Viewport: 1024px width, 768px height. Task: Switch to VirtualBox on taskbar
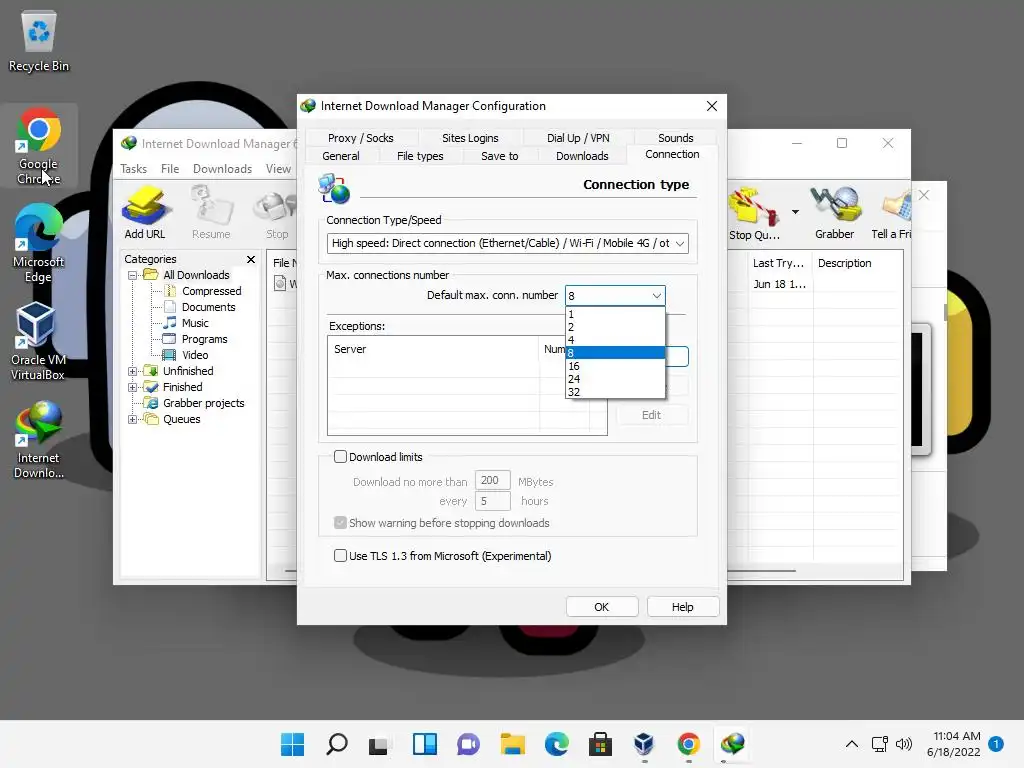coord(644,744)
